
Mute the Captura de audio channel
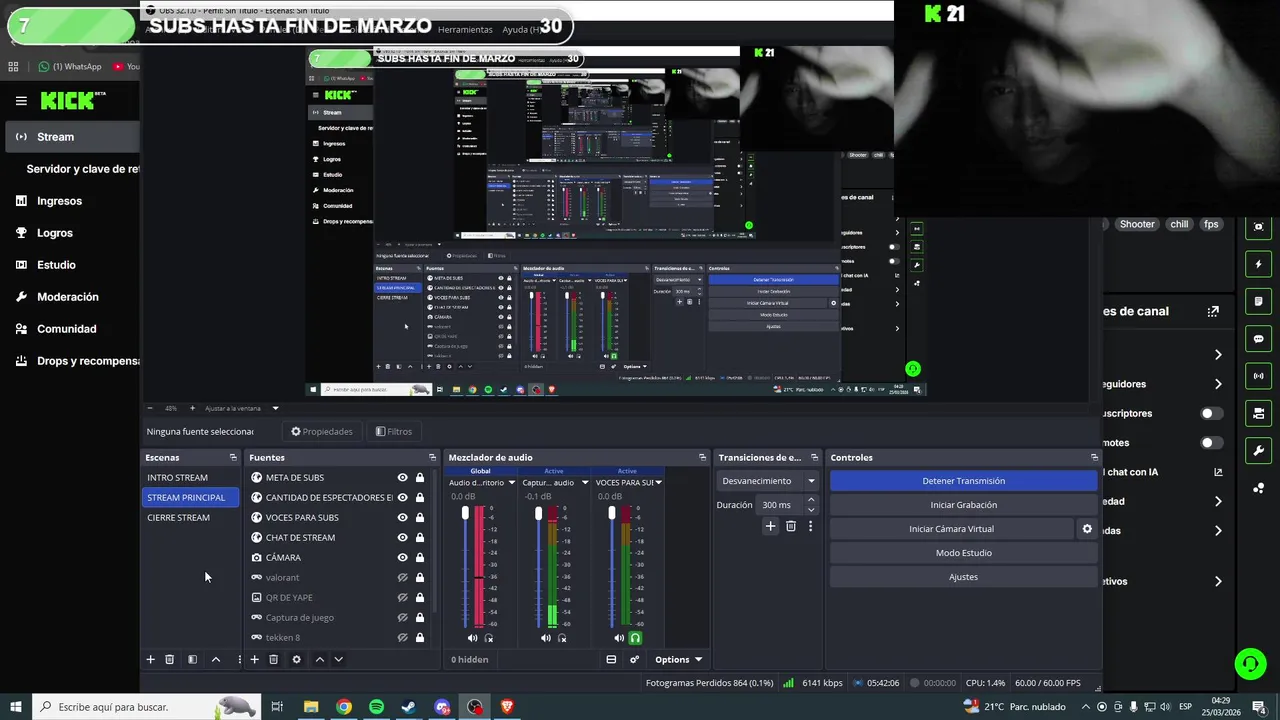click(x=545, y=638)
